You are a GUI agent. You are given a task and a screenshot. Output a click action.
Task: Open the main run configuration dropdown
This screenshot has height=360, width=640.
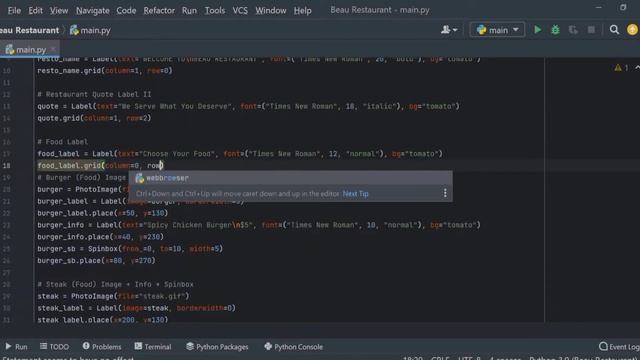click(x=497, y=30)
